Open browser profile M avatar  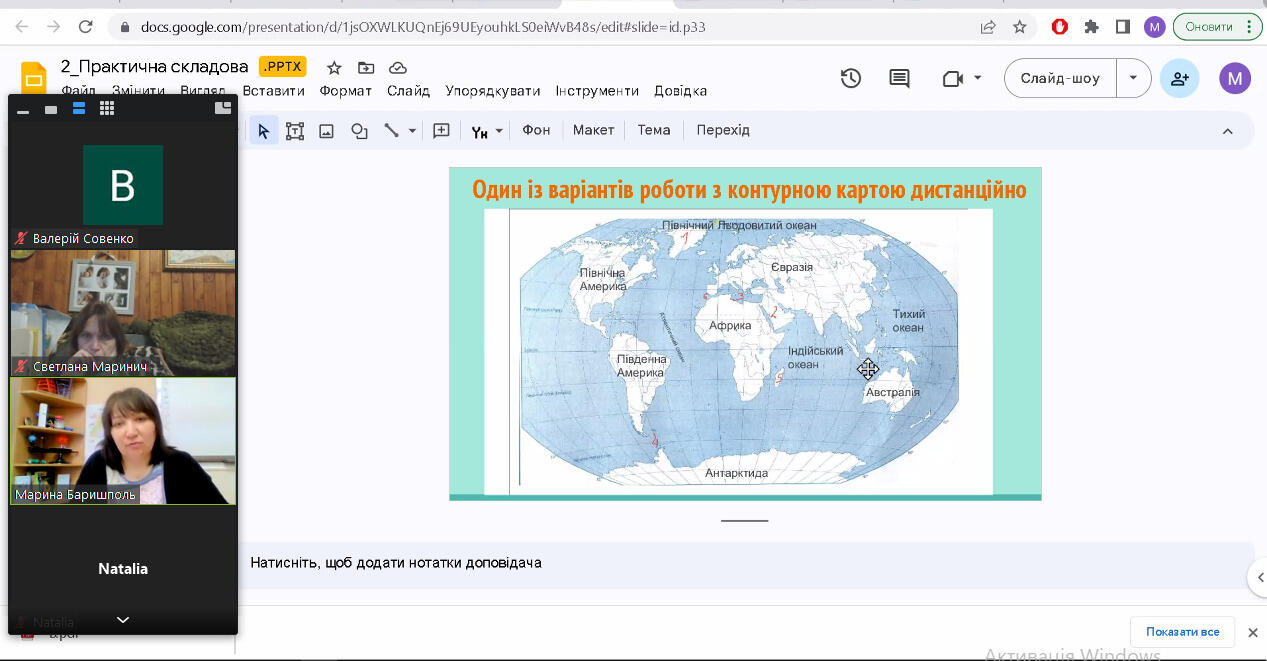[x=1154, y=27]
